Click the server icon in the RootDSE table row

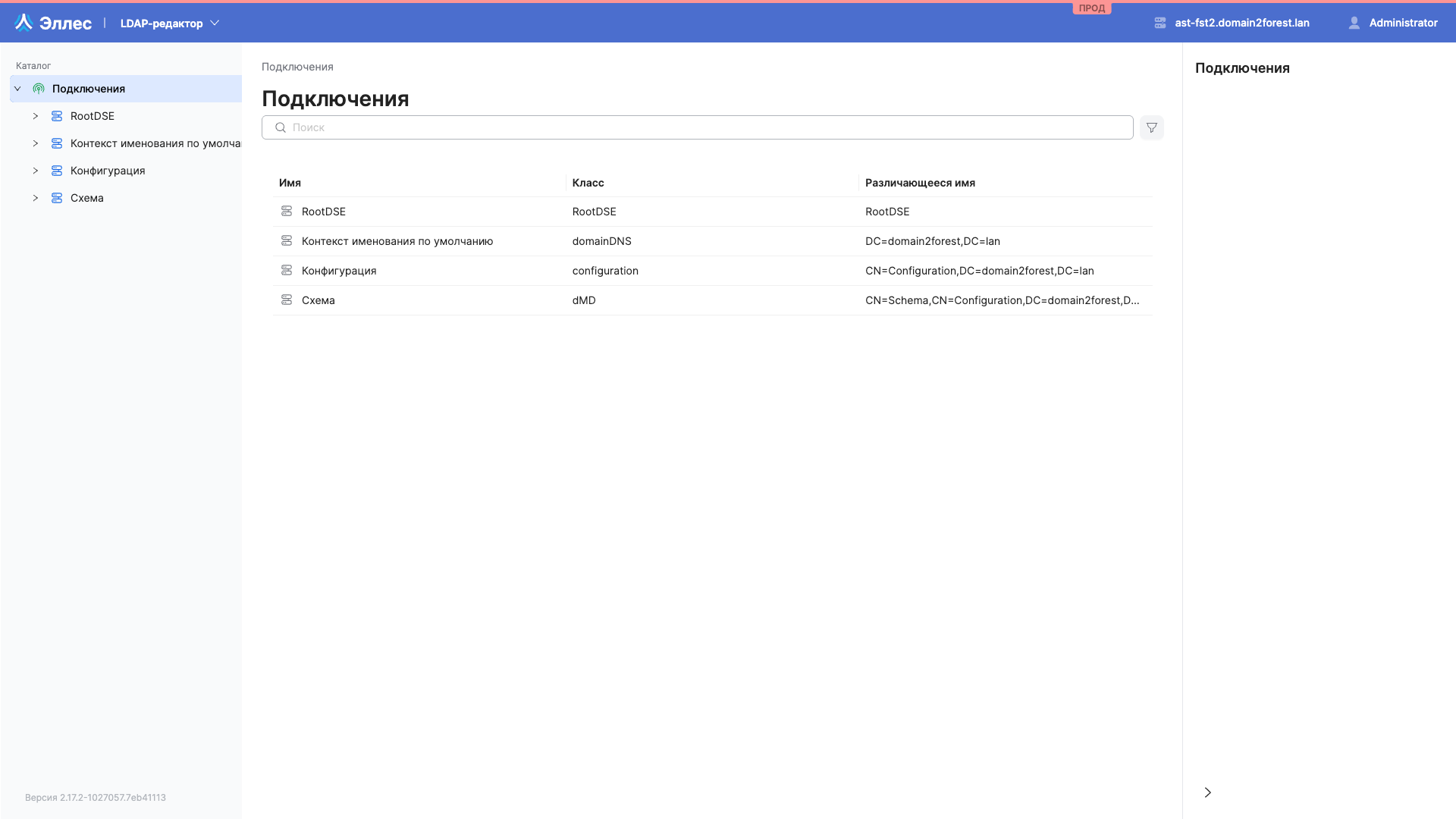287,211
